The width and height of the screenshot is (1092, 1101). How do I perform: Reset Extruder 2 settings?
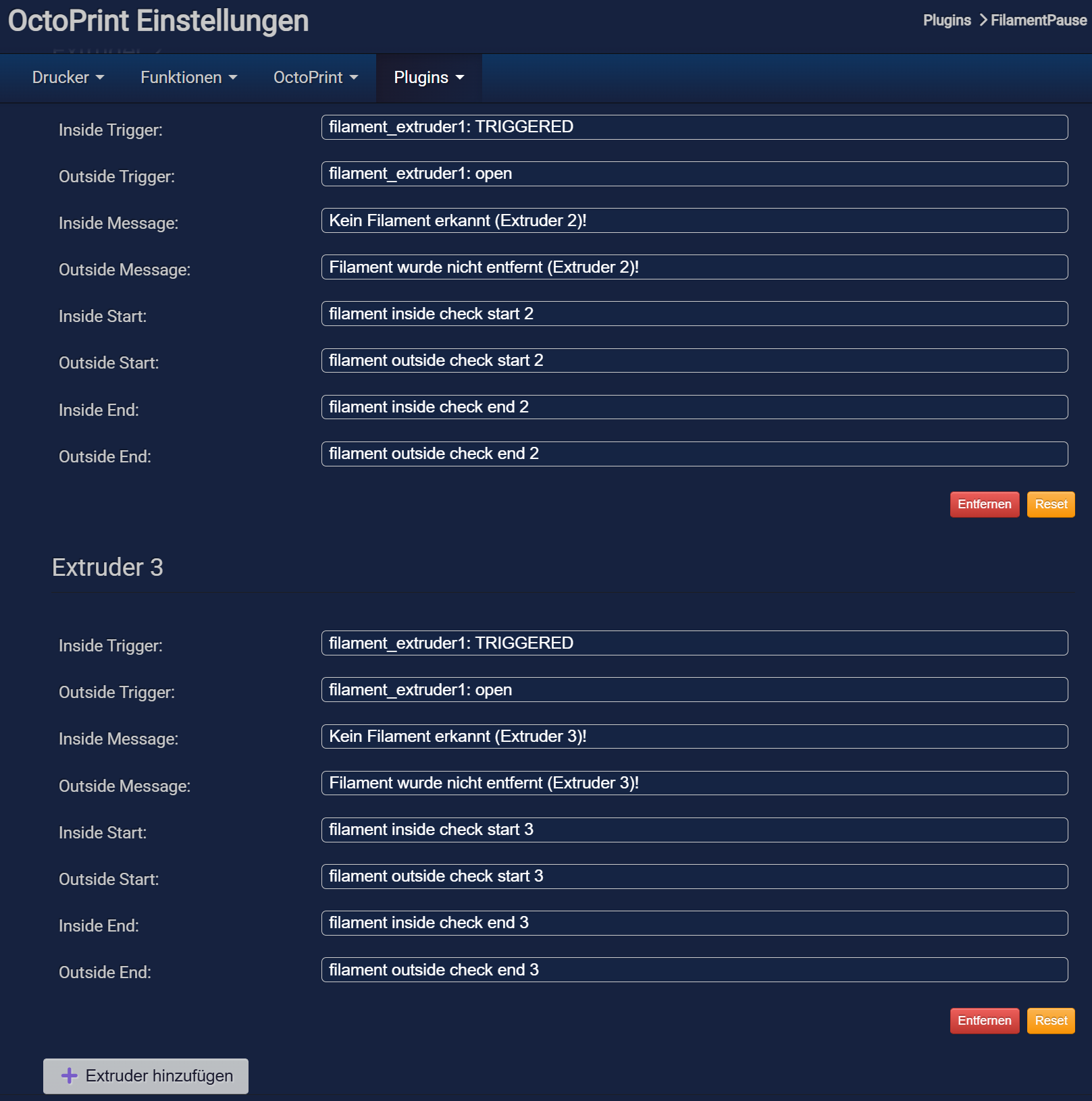(x=1051, y=504)
